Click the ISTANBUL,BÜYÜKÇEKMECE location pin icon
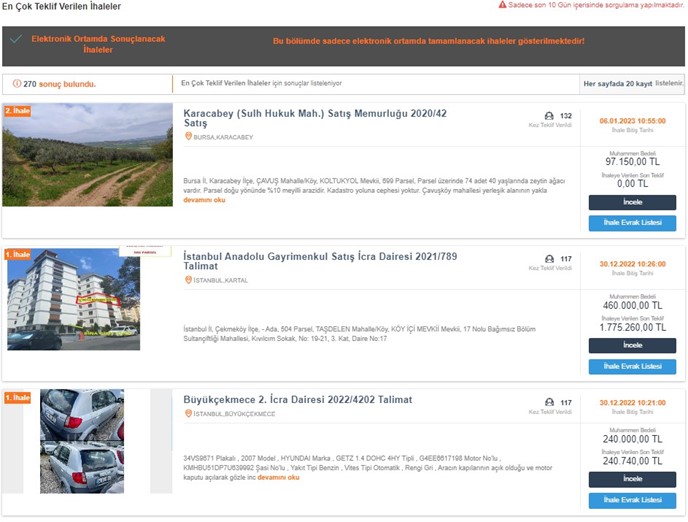 [188, 414]
